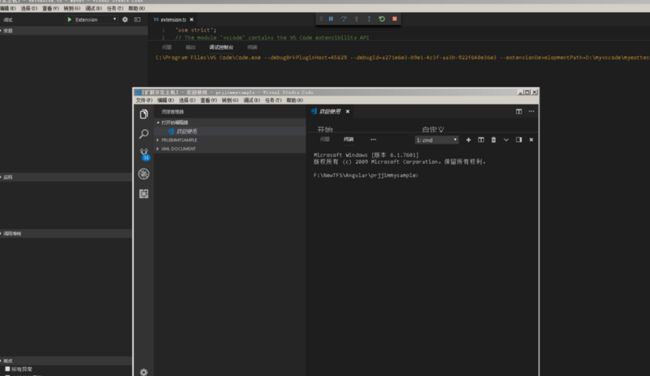Kill terminal using trash icon
Viewport: 650px width, 376px height.
(x=493, y=140)
